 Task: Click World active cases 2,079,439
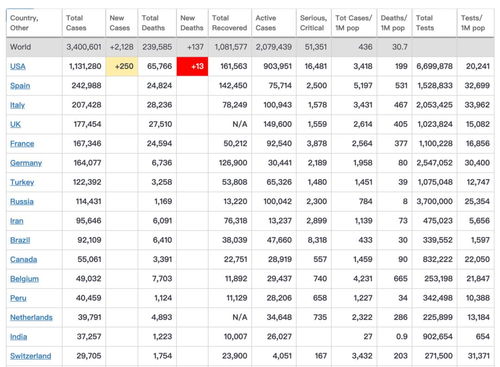click(274, 47)
